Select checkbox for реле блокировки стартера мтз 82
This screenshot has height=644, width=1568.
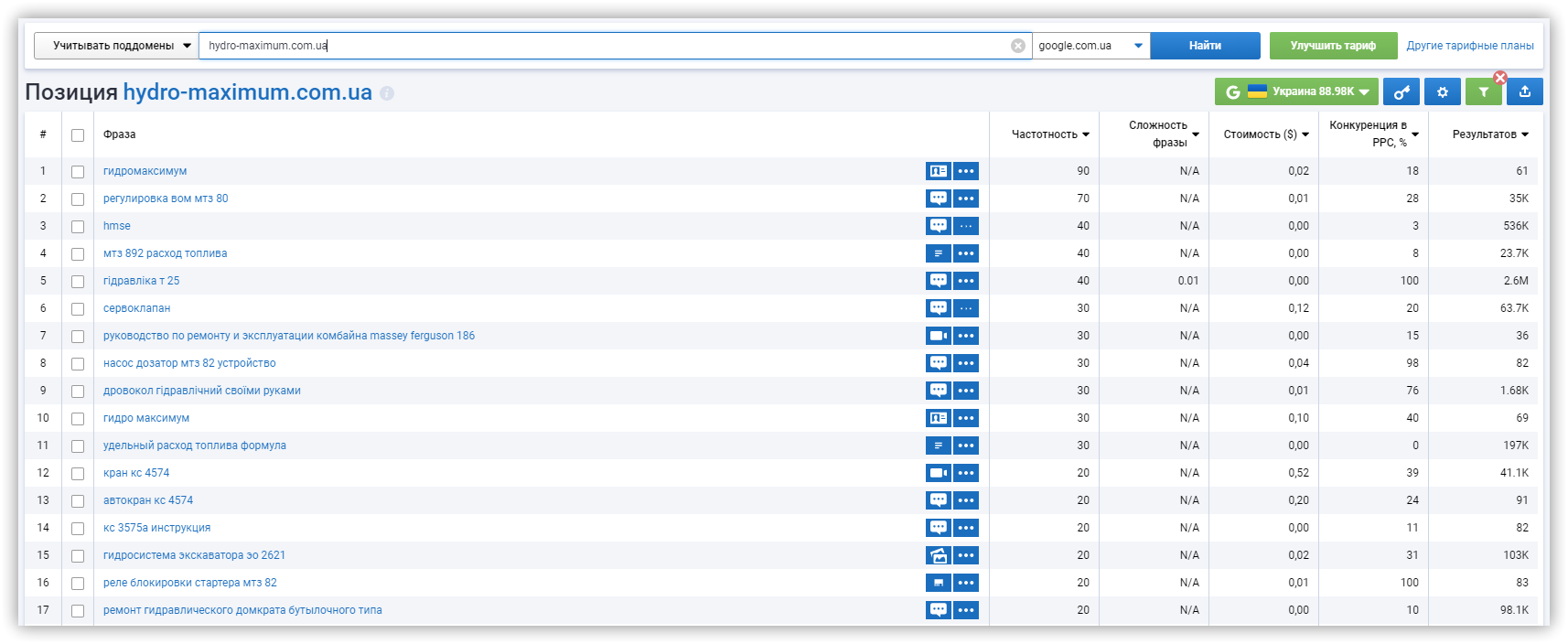click(78, 584)
